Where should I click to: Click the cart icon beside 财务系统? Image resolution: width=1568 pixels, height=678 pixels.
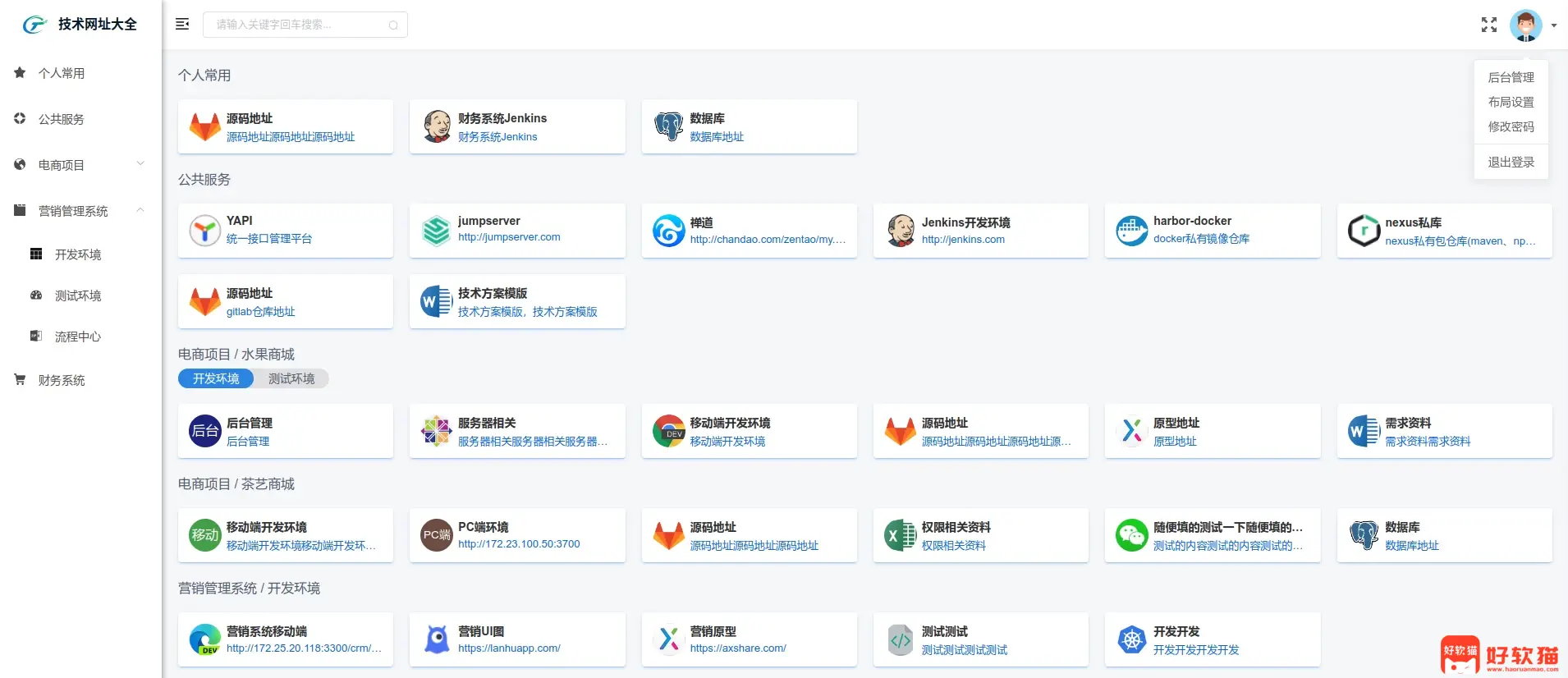click(x=20, y=379)
